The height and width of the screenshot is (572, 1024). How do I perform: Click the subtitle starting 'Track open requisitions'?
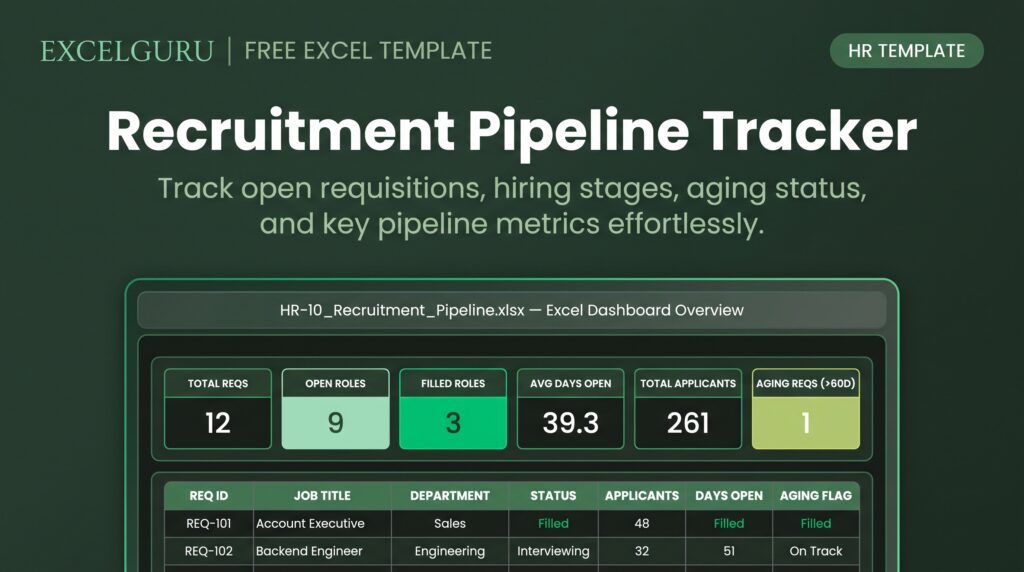click(512, 206)
